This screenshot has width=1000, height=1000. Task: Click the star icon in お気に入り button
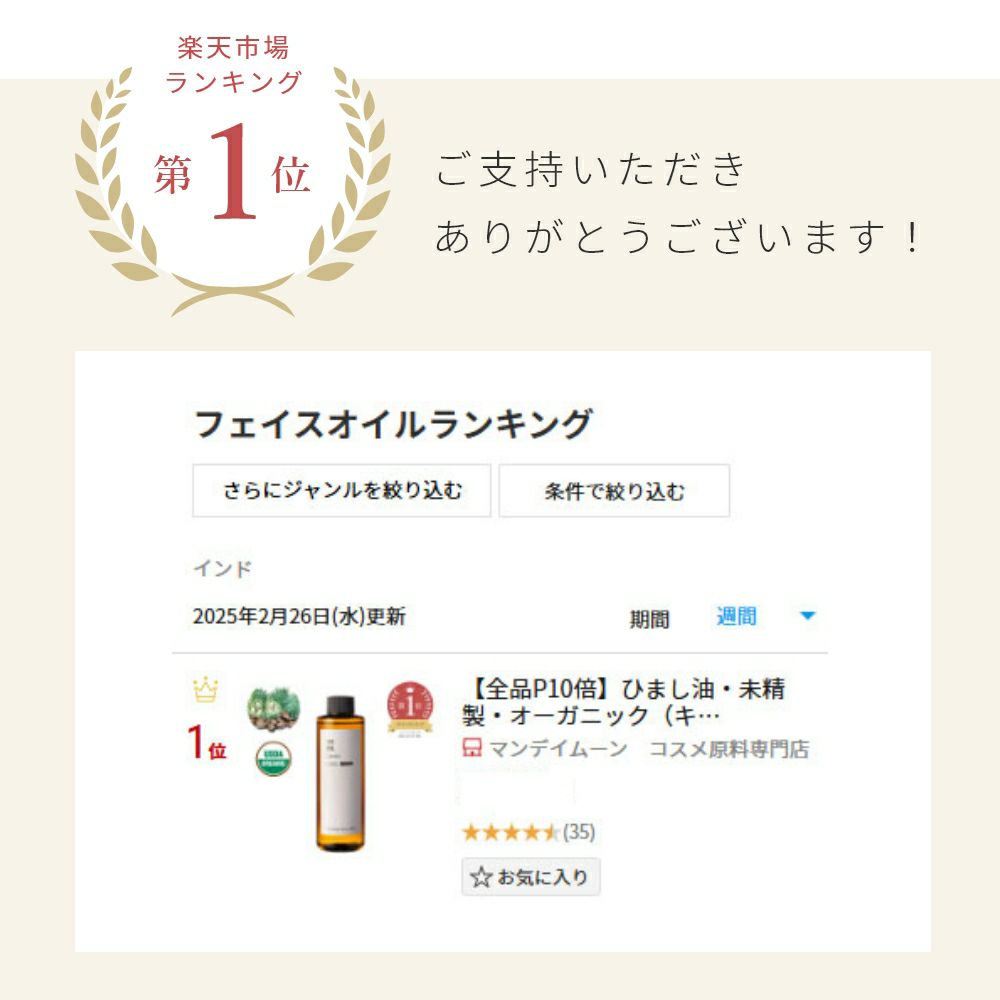tap(481, 878)
